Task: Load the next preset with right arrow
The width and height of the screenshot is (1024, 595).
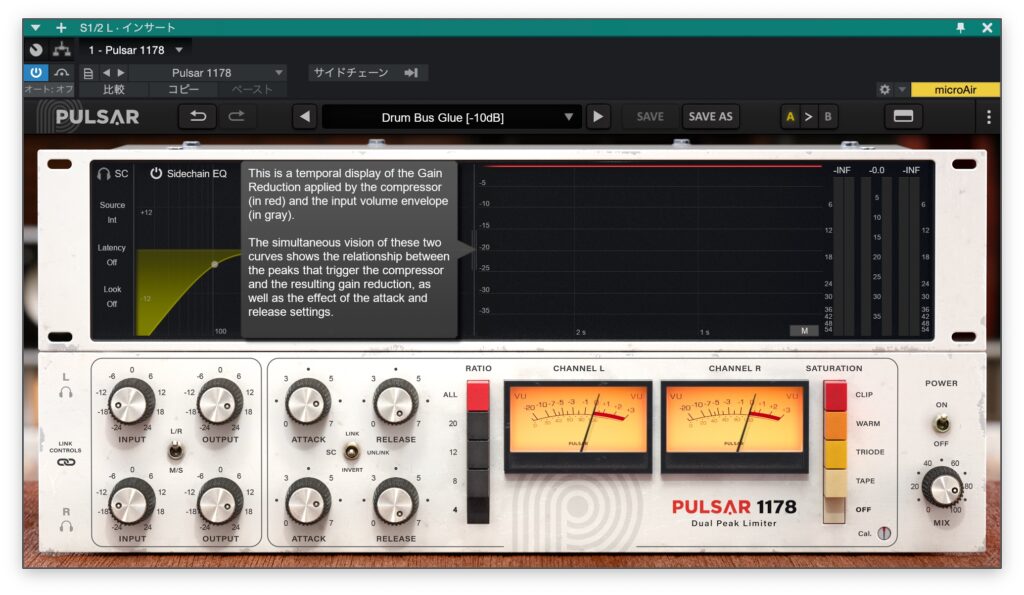Action: pos(598,117)
